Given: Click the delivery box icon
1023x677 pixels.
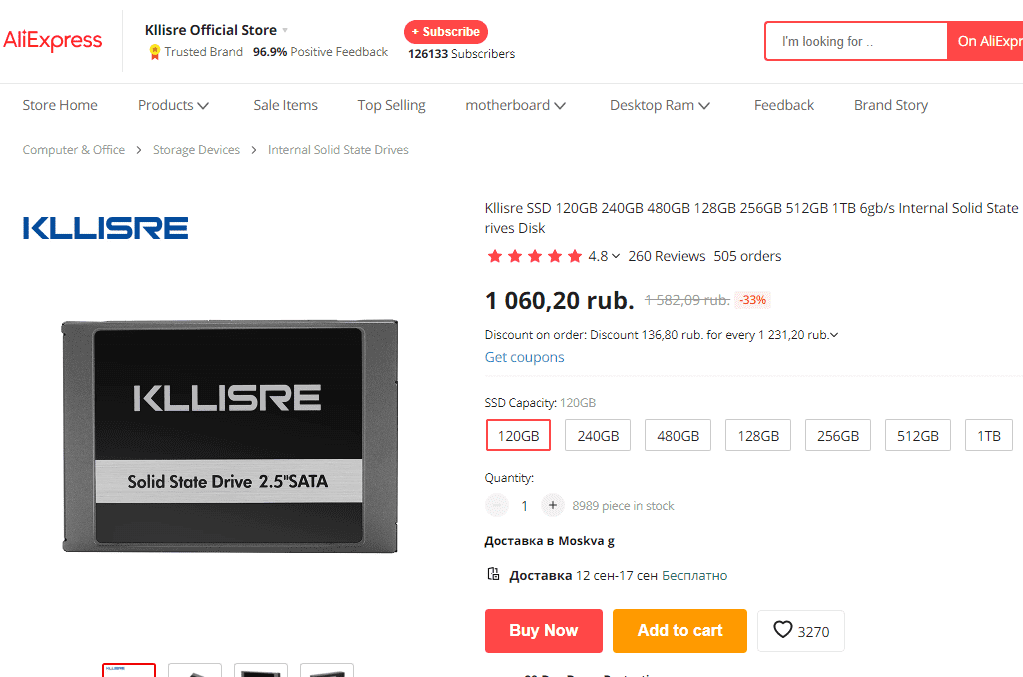Looking at the screenshot, I should tap(493, 574).
